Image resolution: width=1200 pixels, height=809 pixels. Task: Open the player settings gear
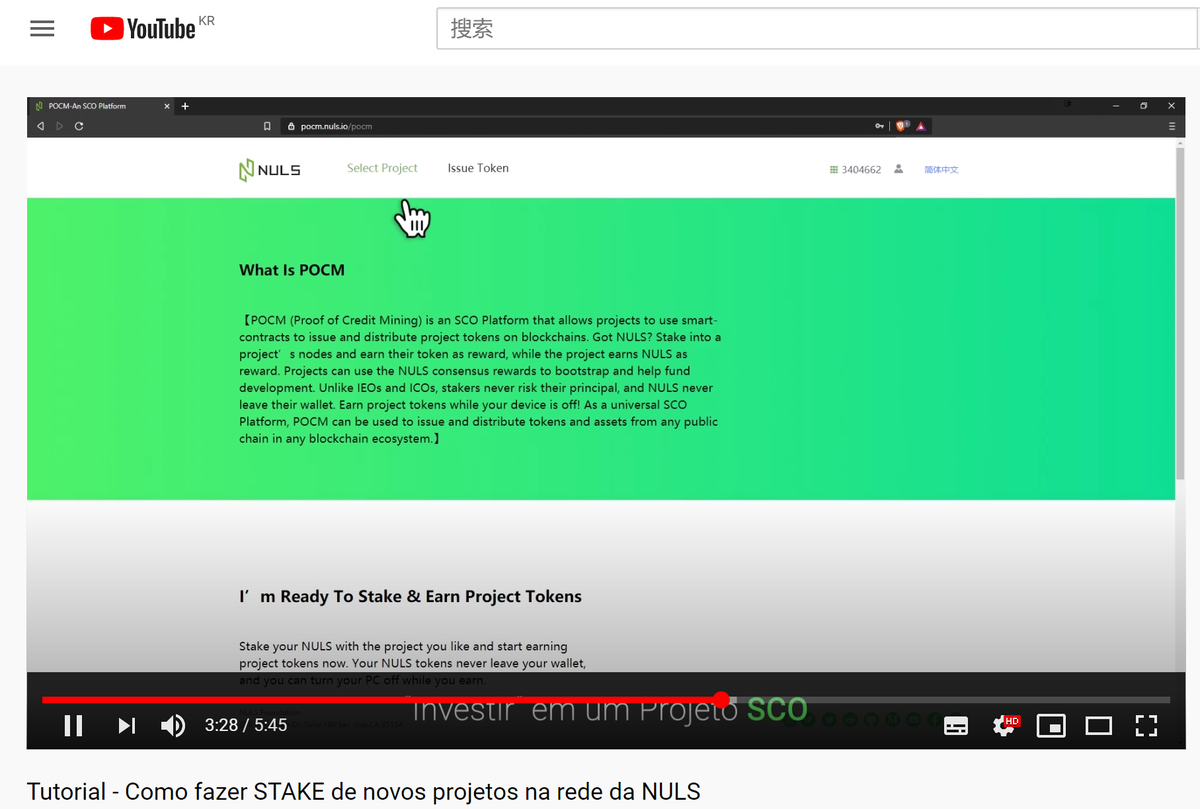(x=1004, y=726)
